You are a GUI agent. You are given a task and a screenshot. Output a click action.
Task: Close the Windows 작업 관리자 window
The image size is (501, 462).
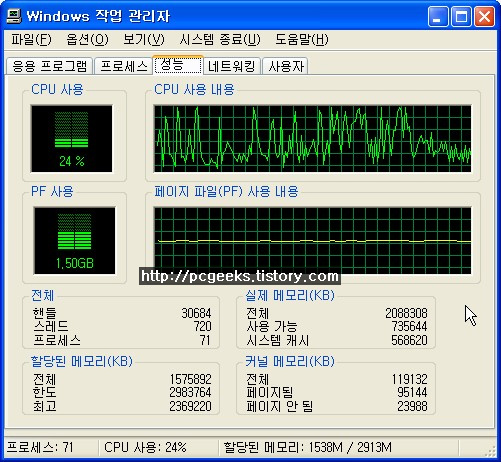point(484,17)
